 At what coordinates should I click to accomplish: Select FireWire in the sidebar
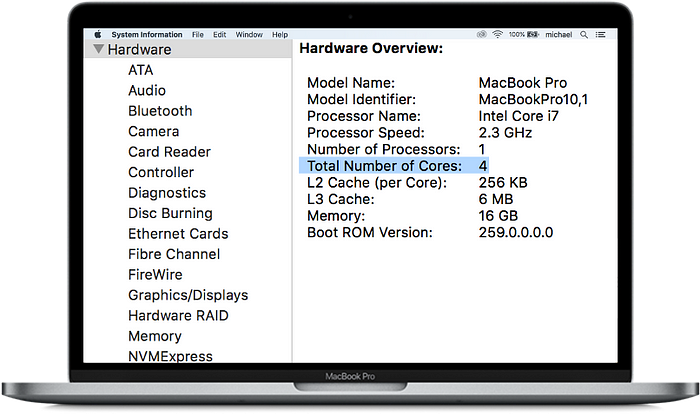point(155,275)
